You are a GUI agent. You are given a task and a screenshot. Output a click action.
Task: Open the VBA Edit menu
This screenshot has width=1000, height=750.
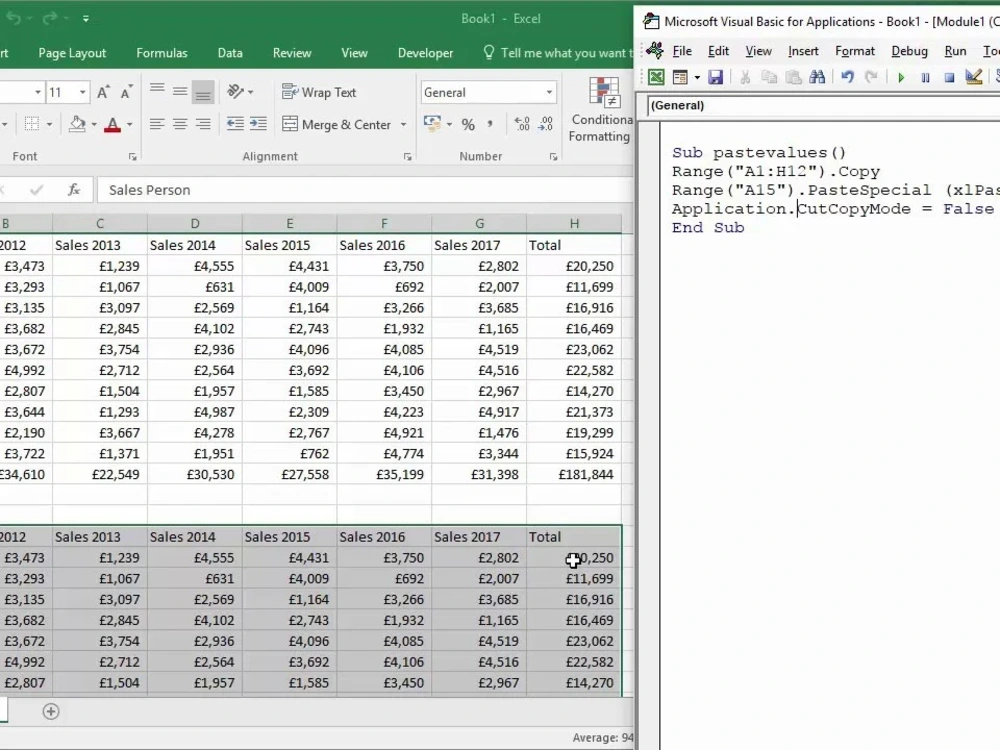[718, 51]
